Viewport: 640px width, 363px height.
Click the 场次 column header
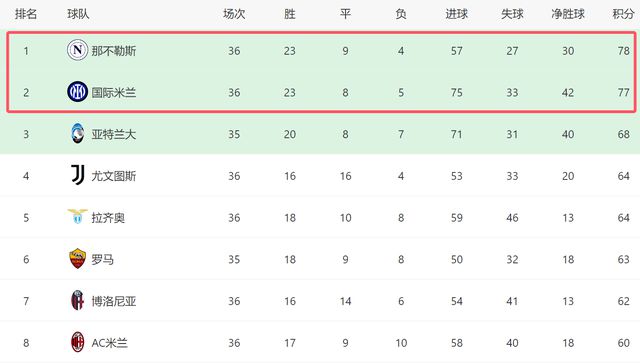[x=234, y=14]
